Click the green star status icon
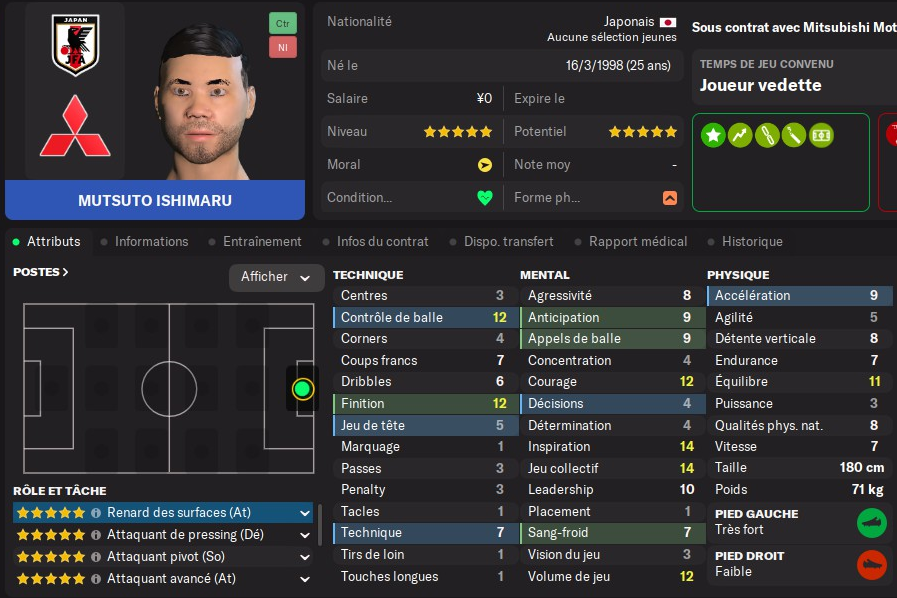The width and height of the screenshot is (897, 598). click(x=713, y=135)
